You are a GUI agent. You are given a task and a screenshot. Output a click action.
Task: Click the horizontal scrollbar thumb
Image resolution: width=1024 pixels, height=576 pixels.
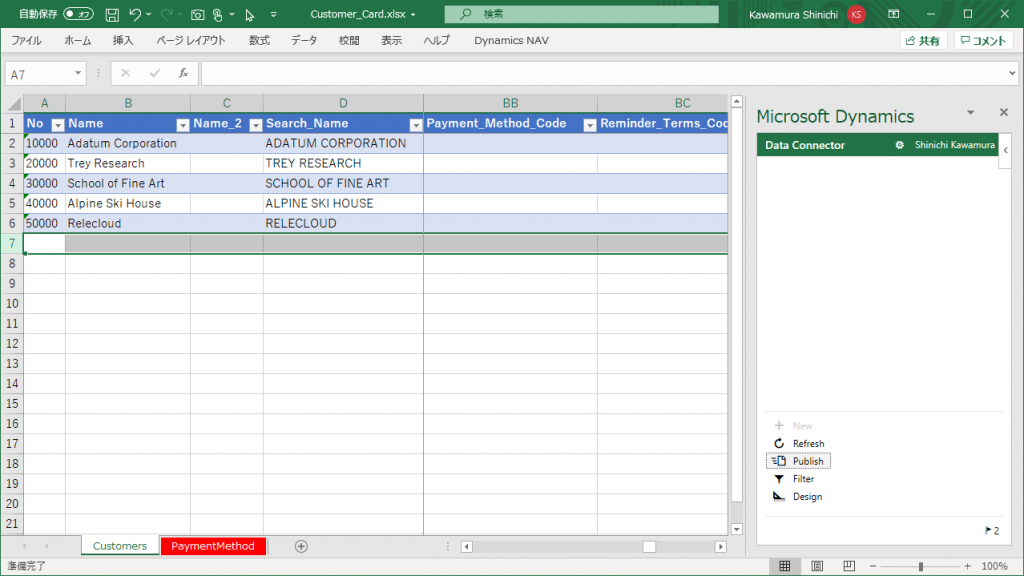(x=649, y=547)
